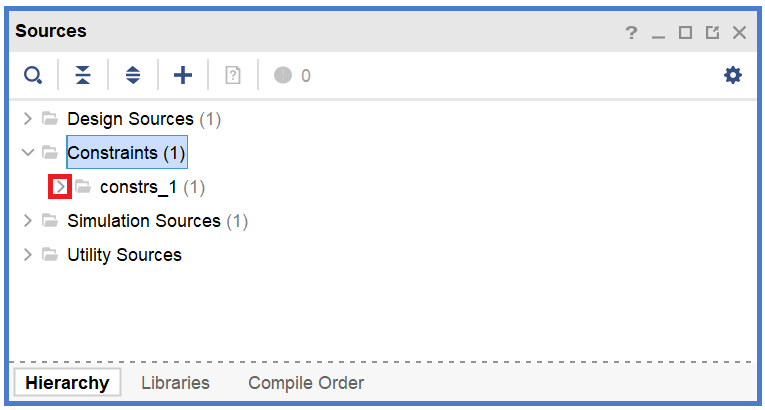Switch to the Compile Order tab
This screenshot has width=765, height=410.
pyautogui.click(x=306, y=383)
